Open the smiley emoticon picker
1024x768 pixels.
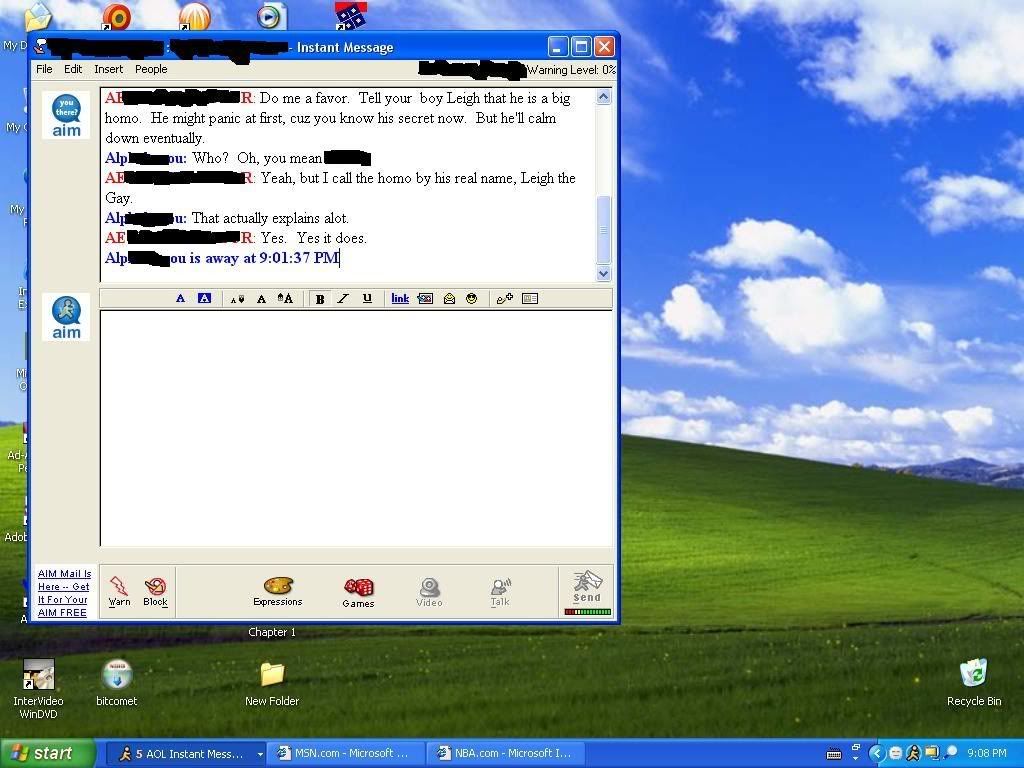coord(472,298)
